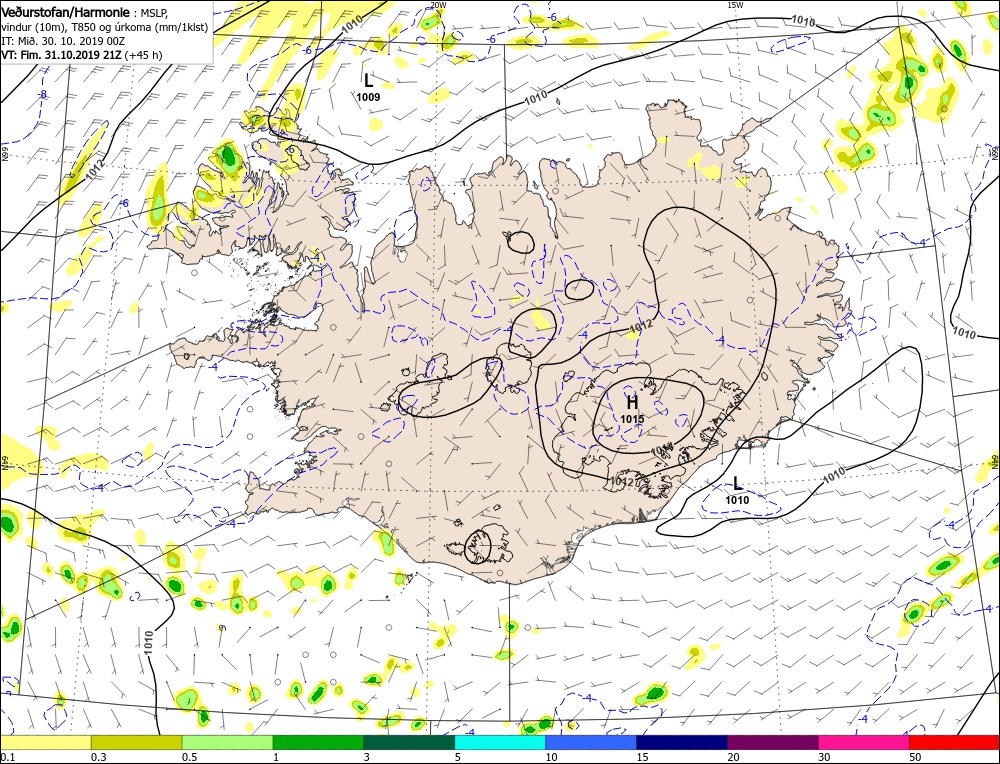The image size is (1000, 764).
Task: Click the 'Veðurstofan/Harmonie' title text
Action: click(67, 12)
